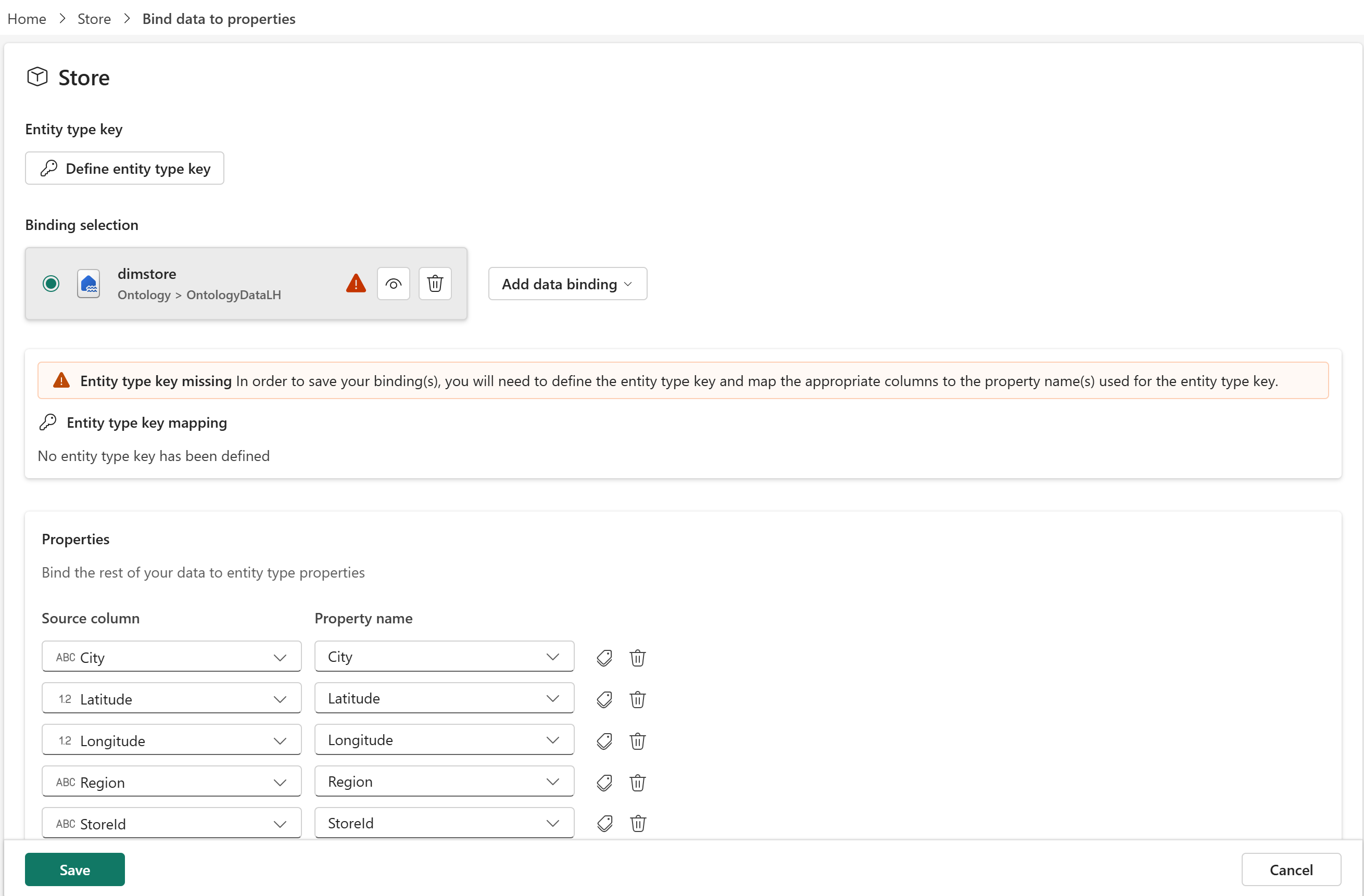Delete the StoreId property row
This screenshot has width=1364, height=896.
coord(637,823)
